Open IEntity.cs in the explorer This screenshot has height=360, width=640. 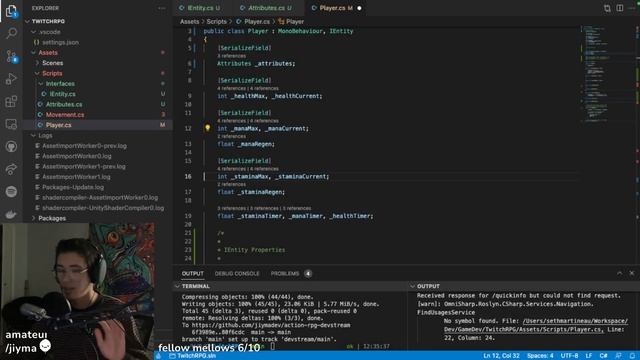click(62, 94)
